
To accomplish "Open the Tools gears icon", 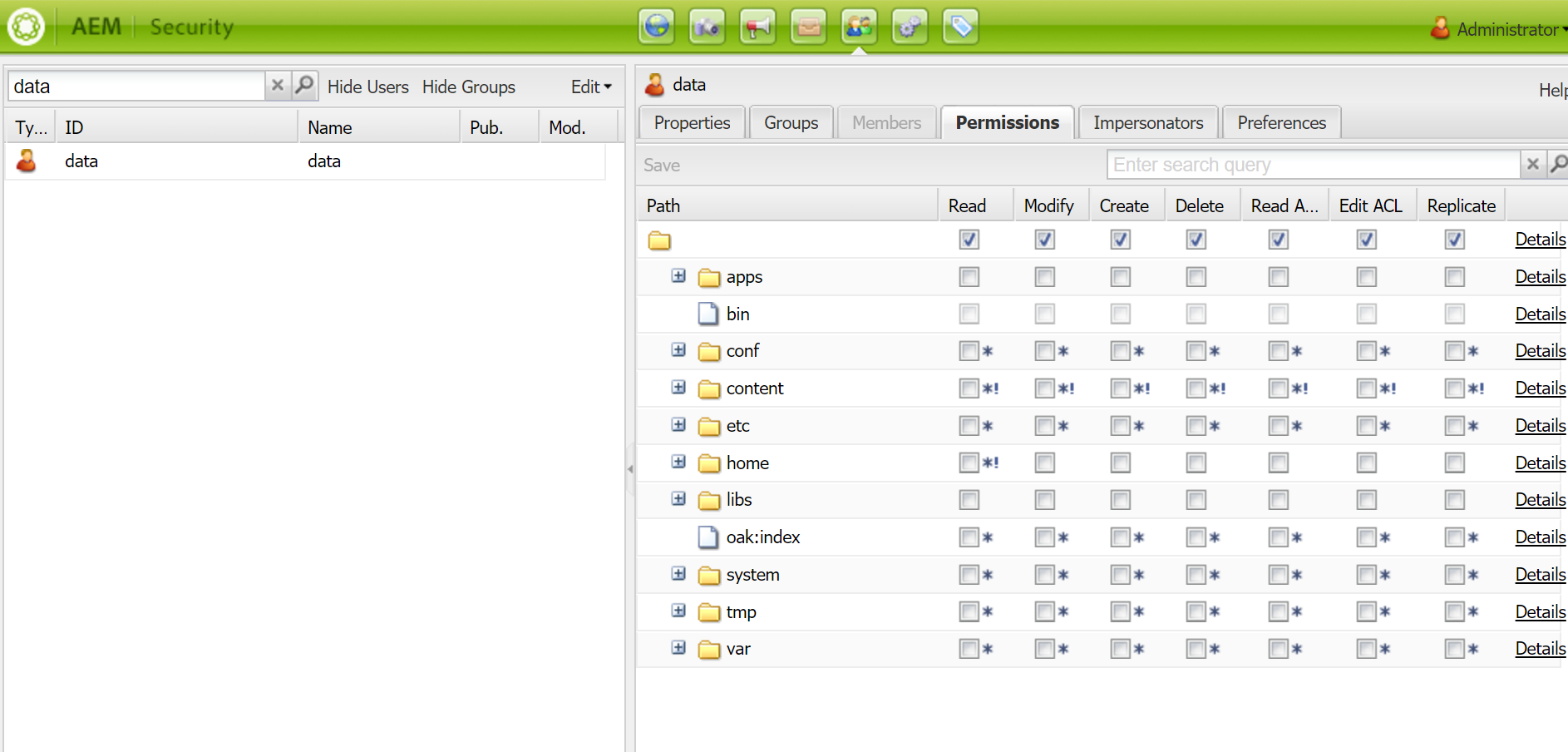I will [x=910, y=27].
